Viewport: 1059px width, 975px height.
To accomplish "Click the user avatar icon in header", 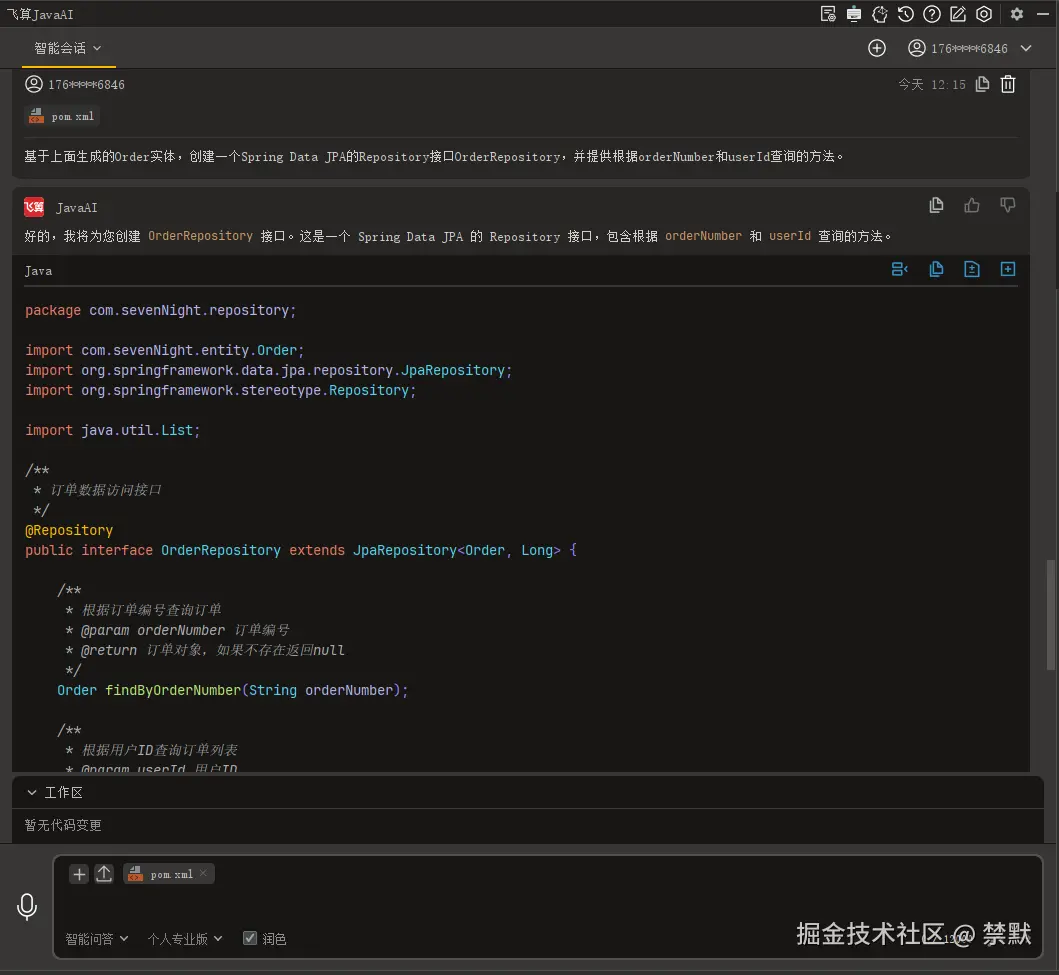I will pos(916,48).
